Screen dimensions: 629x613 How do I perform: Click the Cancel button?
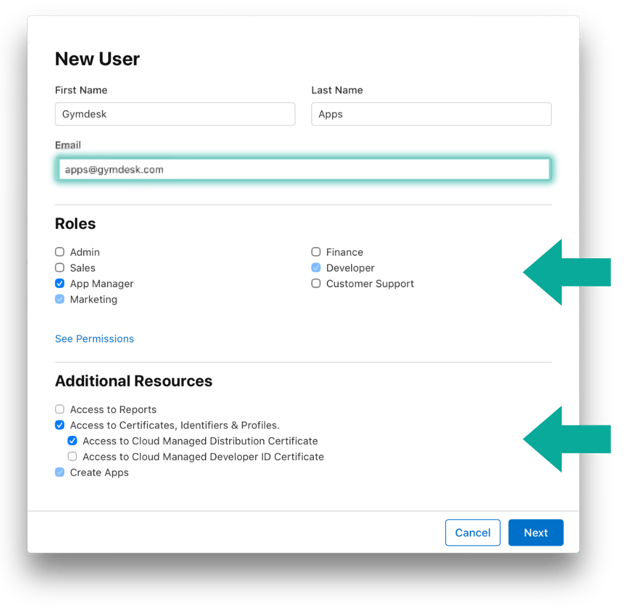click(x=472, y=533)
